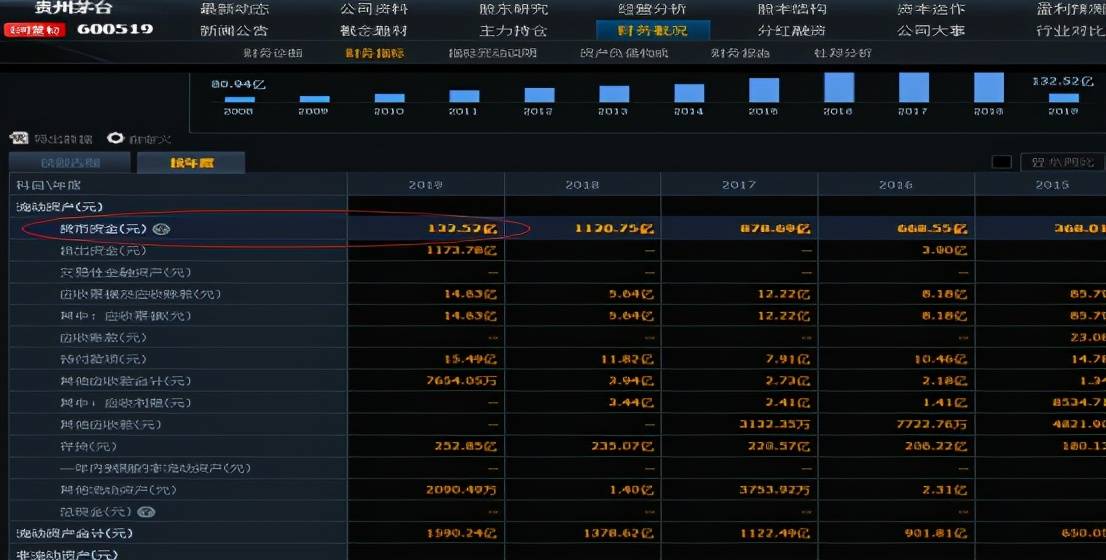Open the 行业对比 menu item

1070,30
